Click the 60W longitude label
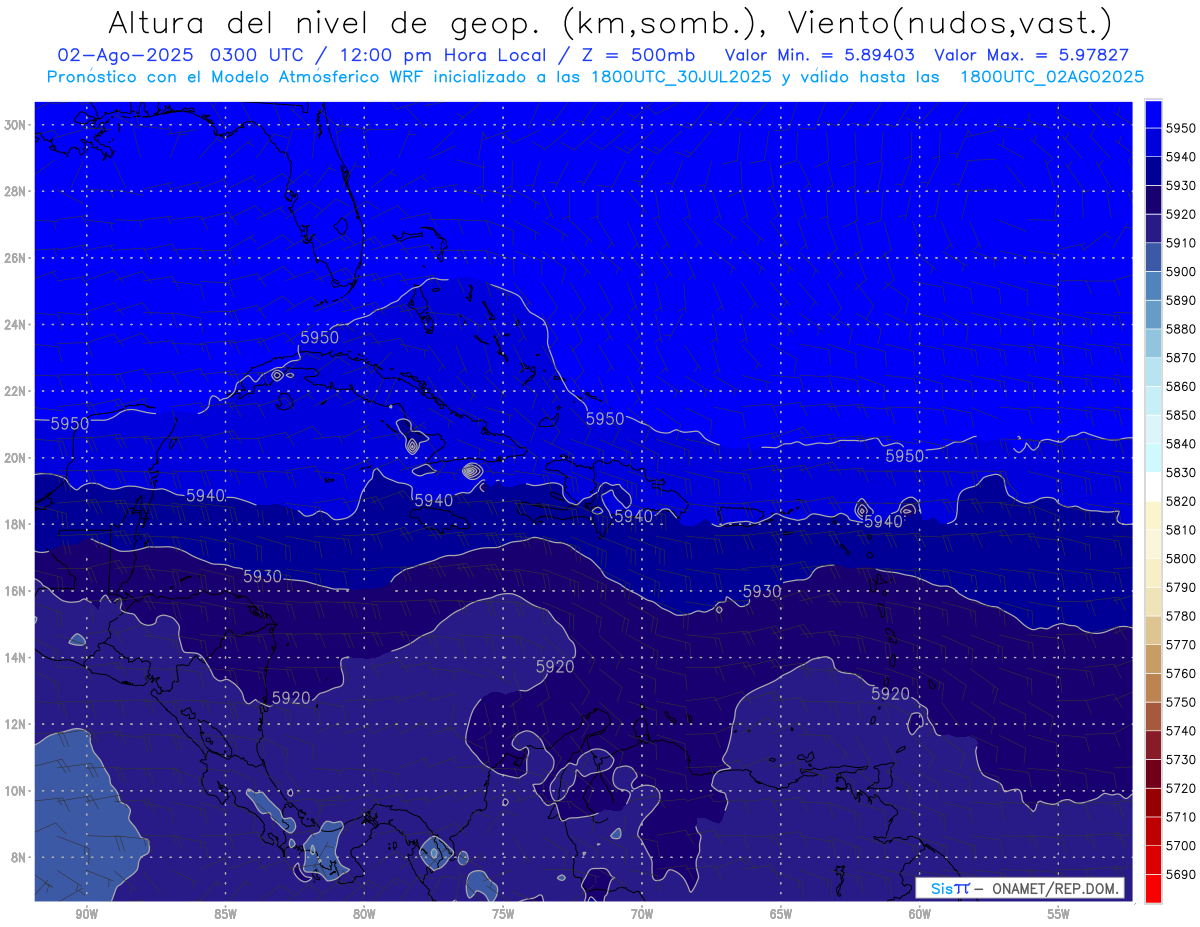The width and height of the screenshot is (1200, 927). (x=920, y=913)
